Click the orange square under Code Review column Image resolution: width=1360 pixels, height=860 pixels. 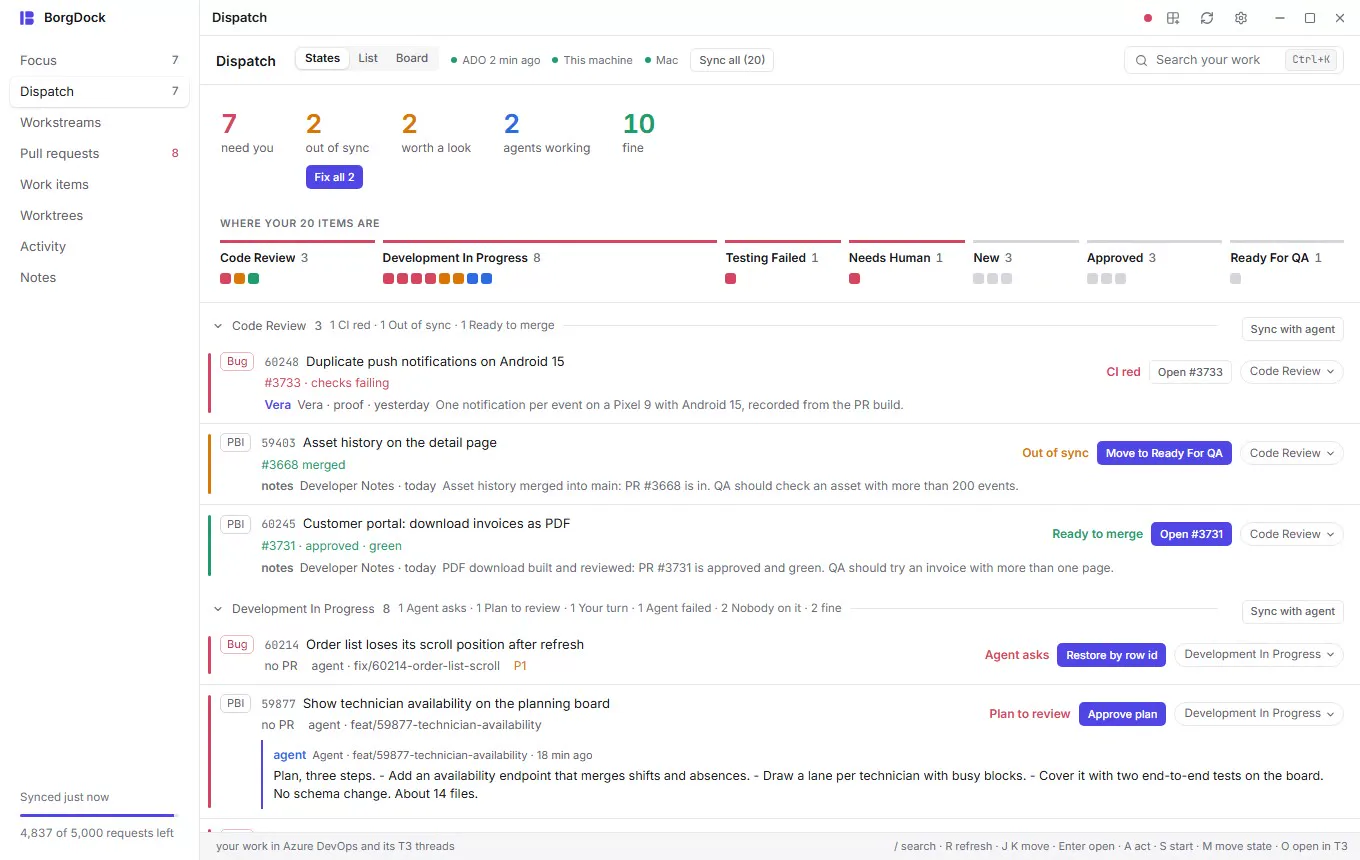coord(240,279)
